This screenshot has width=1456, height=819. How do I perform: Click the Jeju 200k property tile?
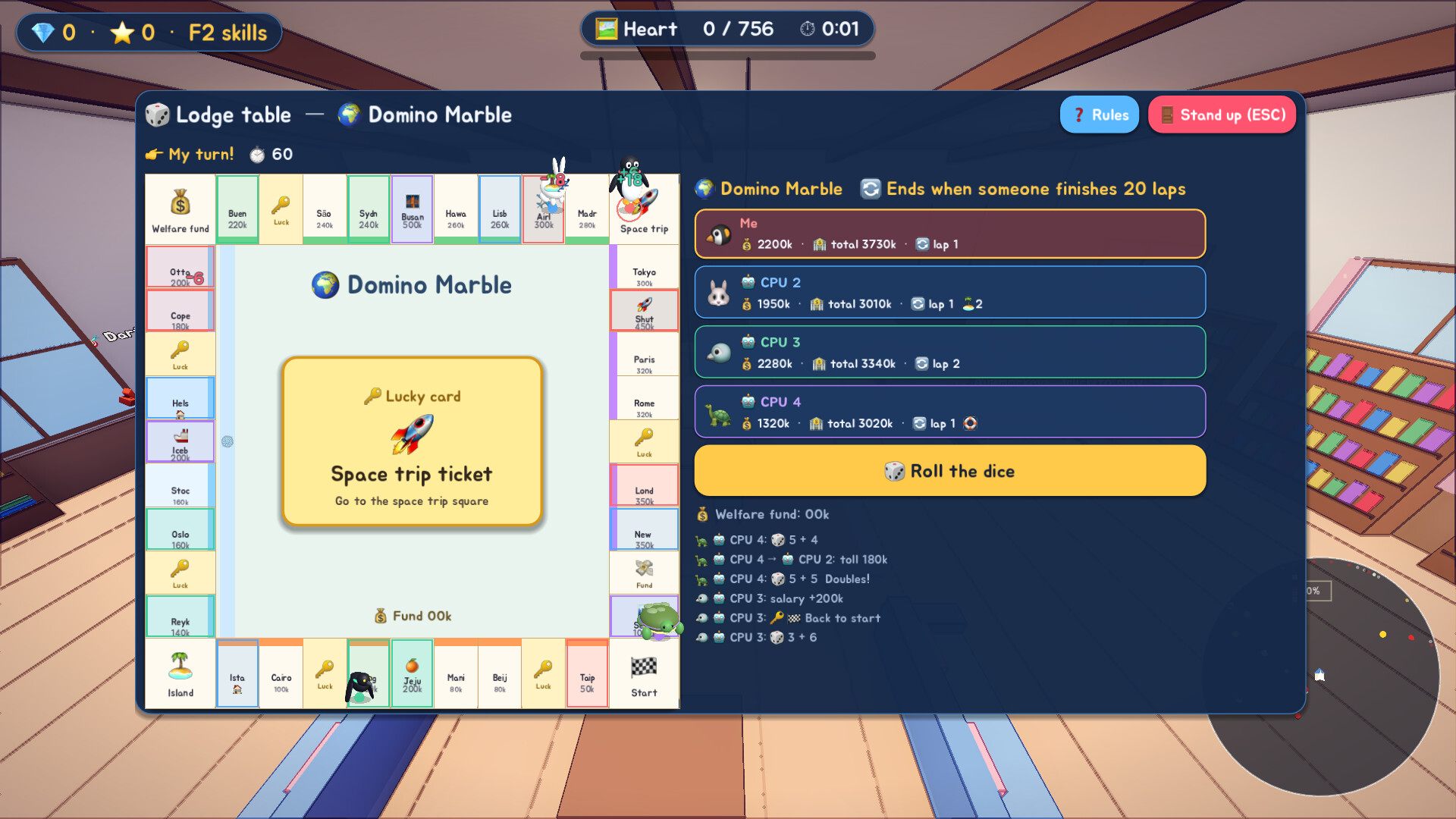click(x=412, y=673)
